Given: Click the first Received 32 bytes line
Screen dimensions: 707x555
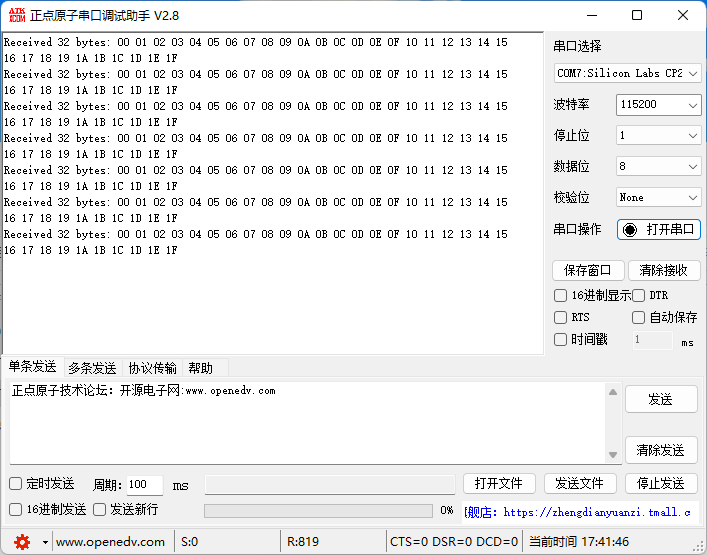Looking at the screenshot, I should point(255,42).
